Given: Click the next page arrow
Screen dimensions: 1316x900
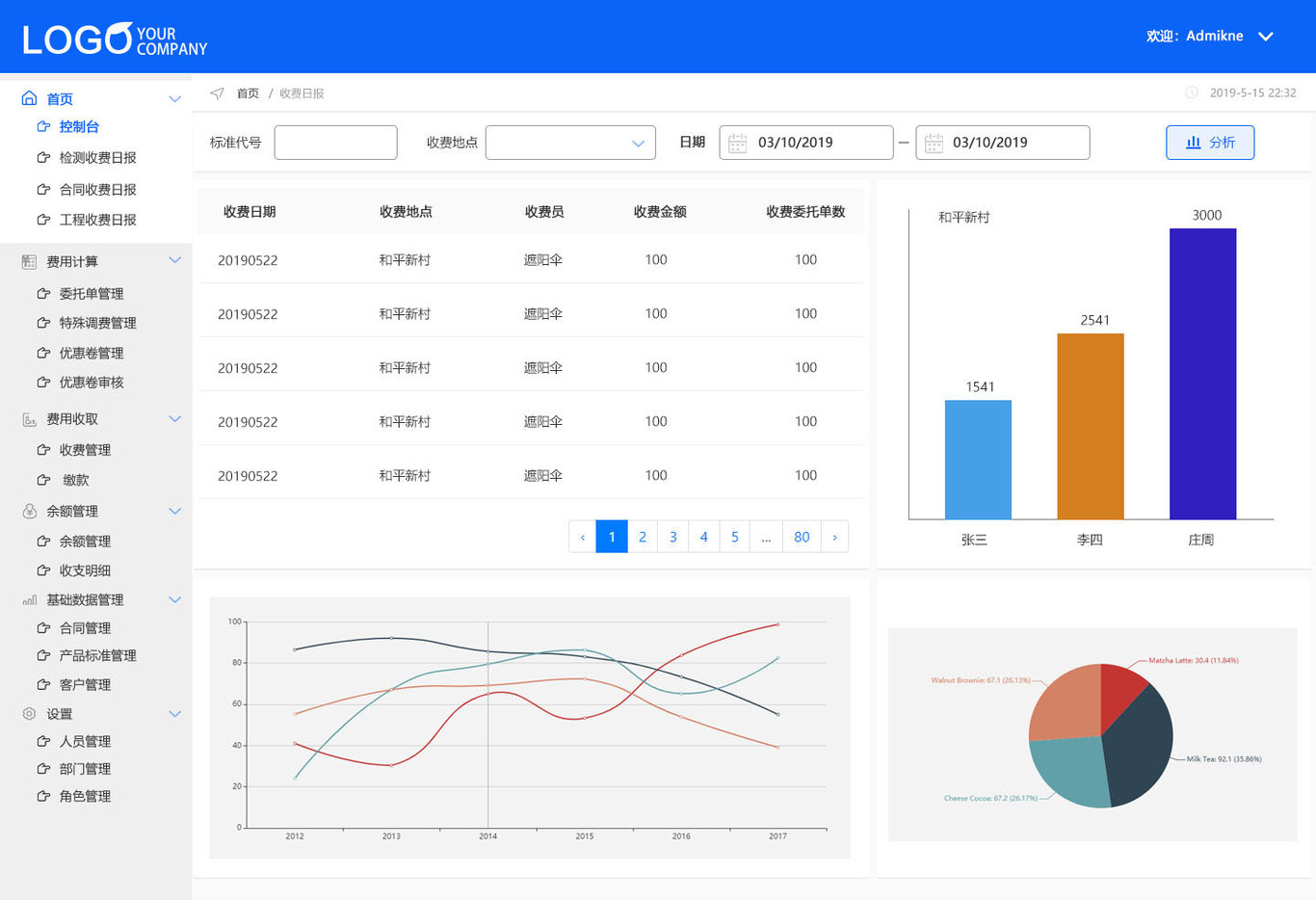Looking at the screenshot, I should pyautogui.click(x=834, y=537).
